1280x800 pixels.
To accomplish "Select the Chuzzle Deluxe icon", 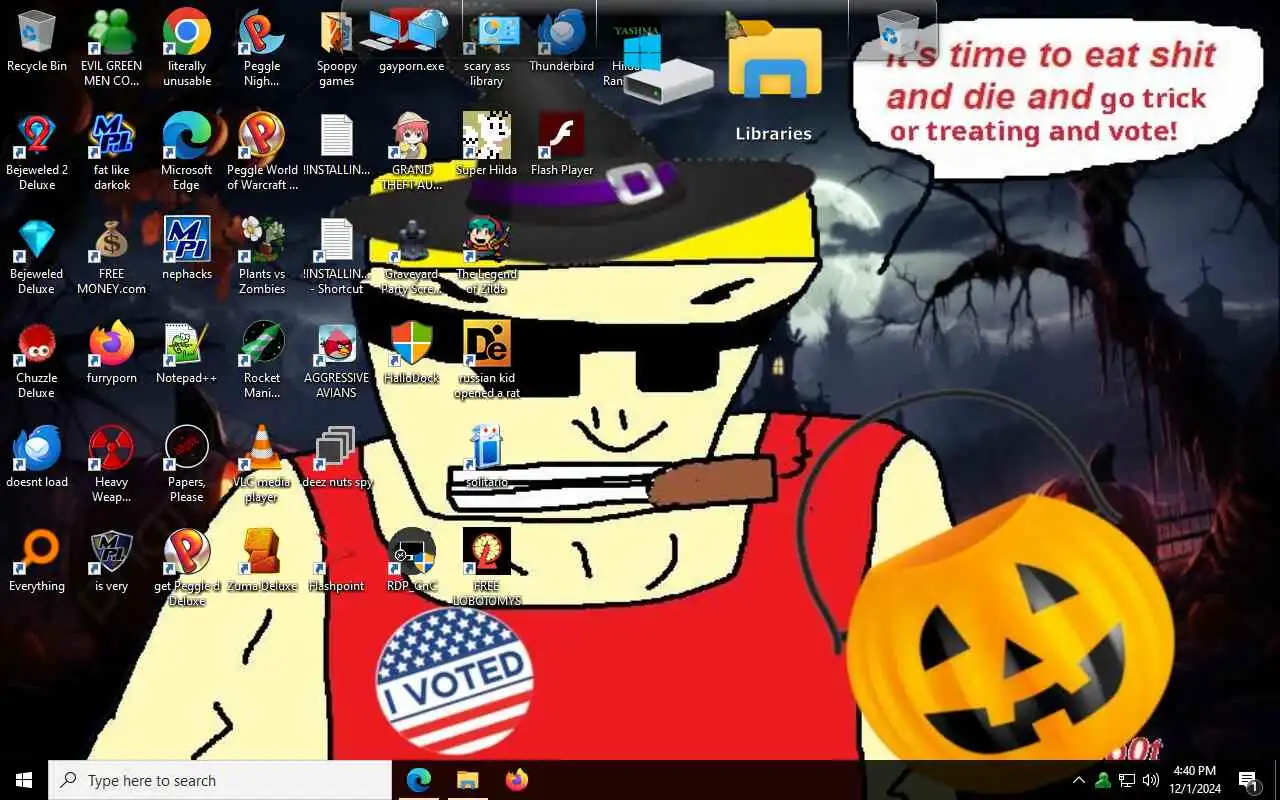I will (37, 360).
